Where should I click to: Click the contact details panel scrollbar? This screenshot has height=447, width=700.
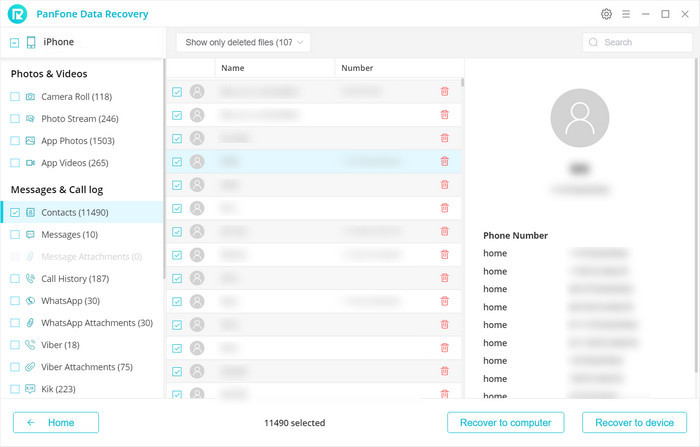(696, 215)
